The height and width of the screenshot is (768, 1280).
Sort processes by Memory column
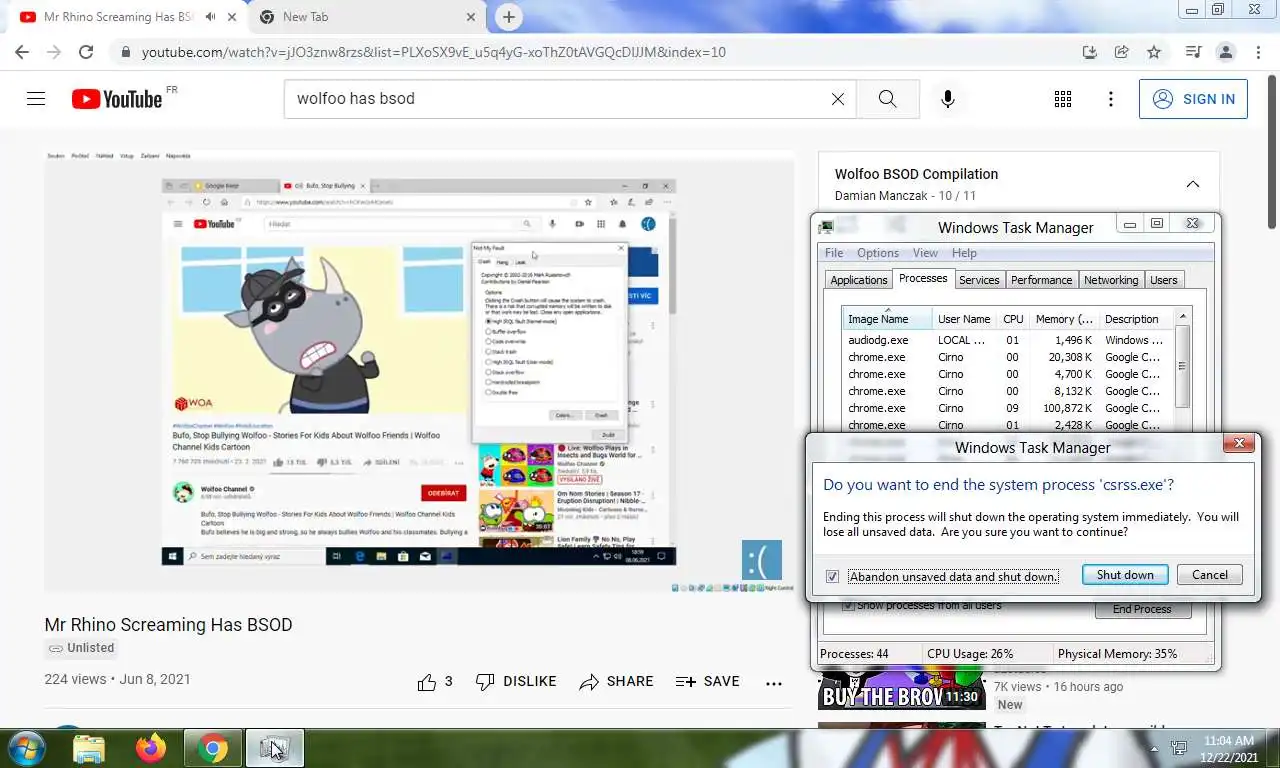coord(1064,319)
